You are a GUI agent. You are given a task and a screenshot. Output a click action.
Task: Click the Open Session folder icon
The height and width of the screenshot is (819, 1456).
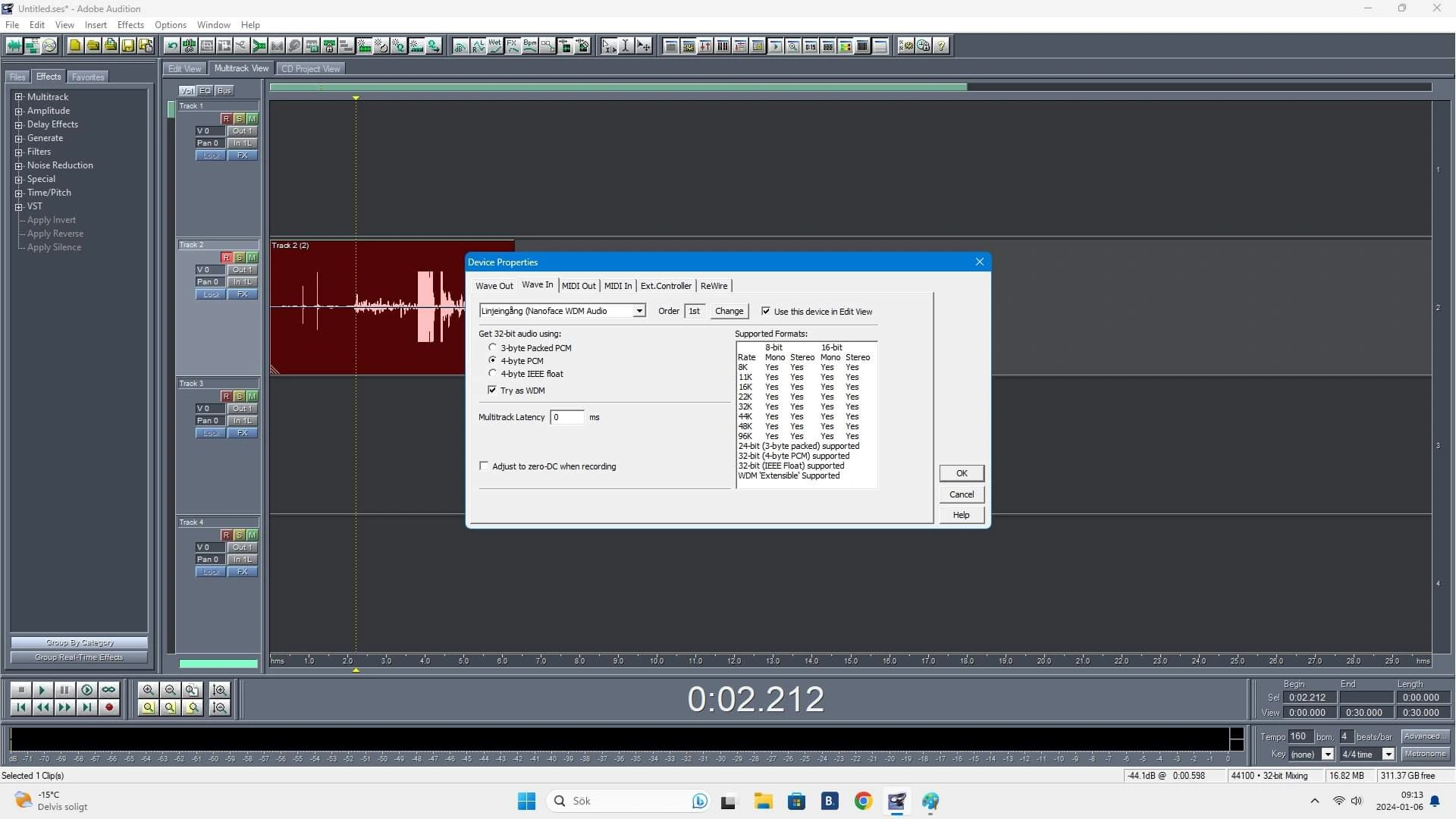(x=93, y=46)
